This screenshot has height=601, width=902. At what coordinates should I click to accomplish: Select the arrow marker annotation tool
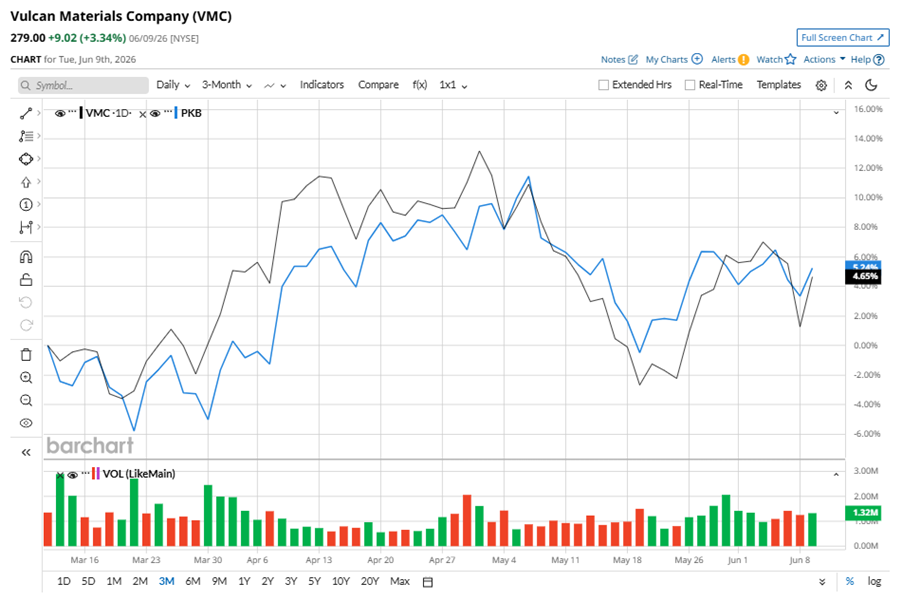coord(26,182)
